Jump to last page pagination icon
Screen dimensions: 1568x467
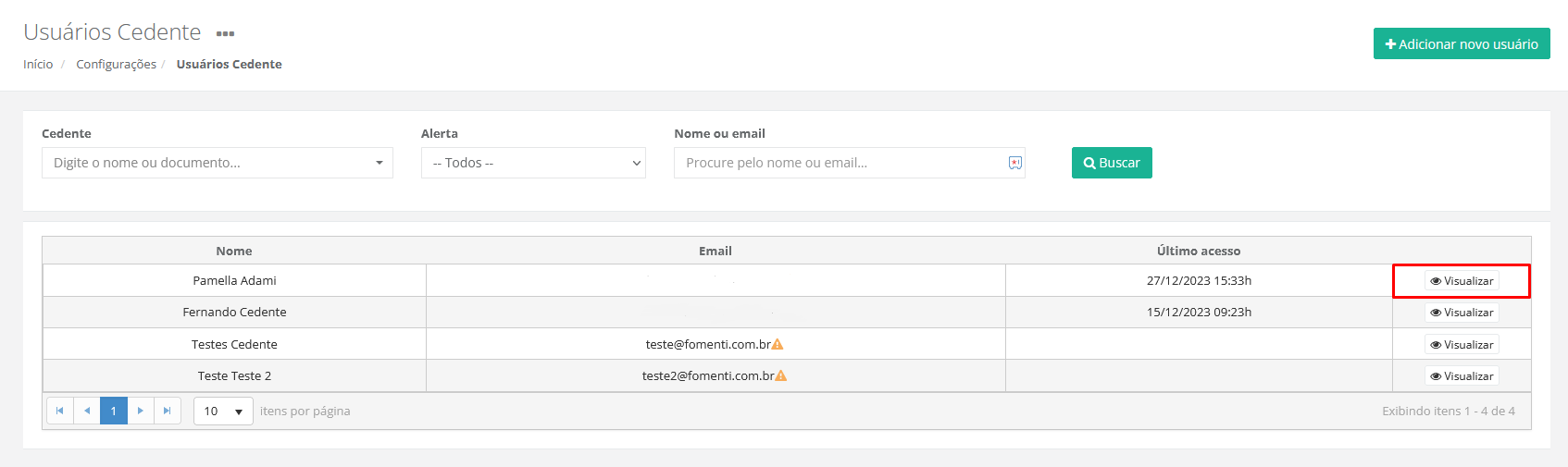167,411
